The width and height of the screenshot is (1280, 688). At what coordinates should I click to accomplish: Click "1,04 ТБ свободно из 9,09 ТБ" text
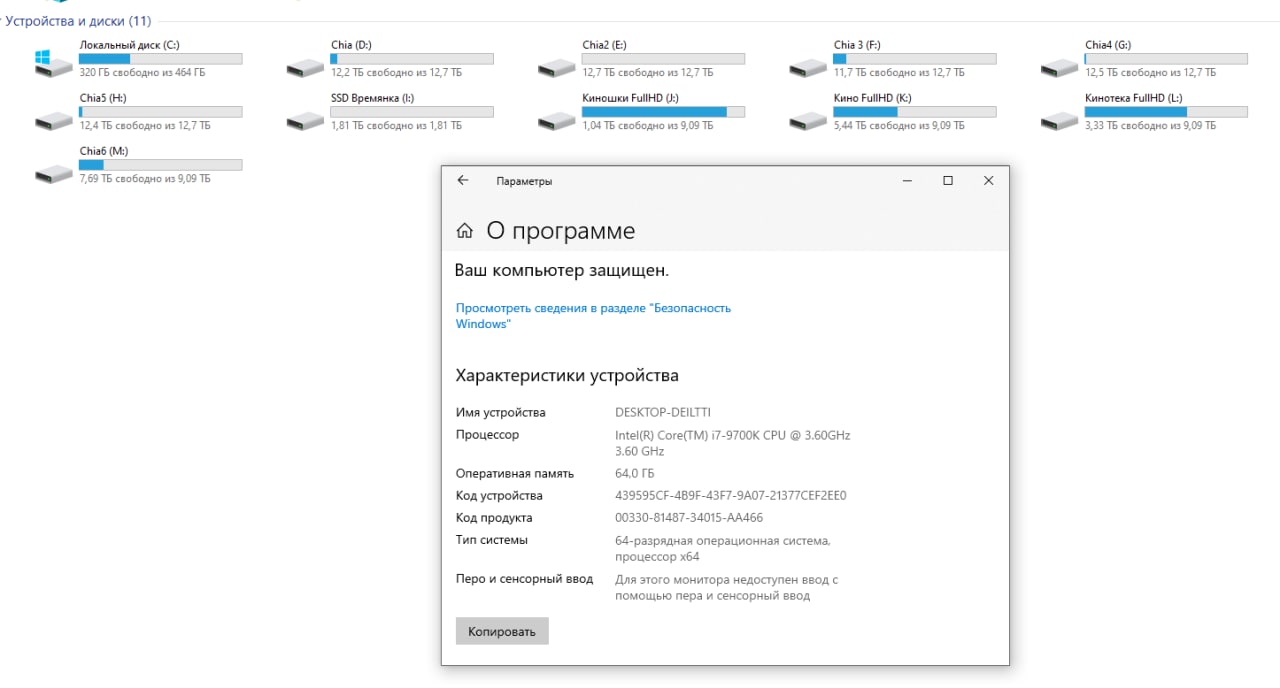point(648,126)
